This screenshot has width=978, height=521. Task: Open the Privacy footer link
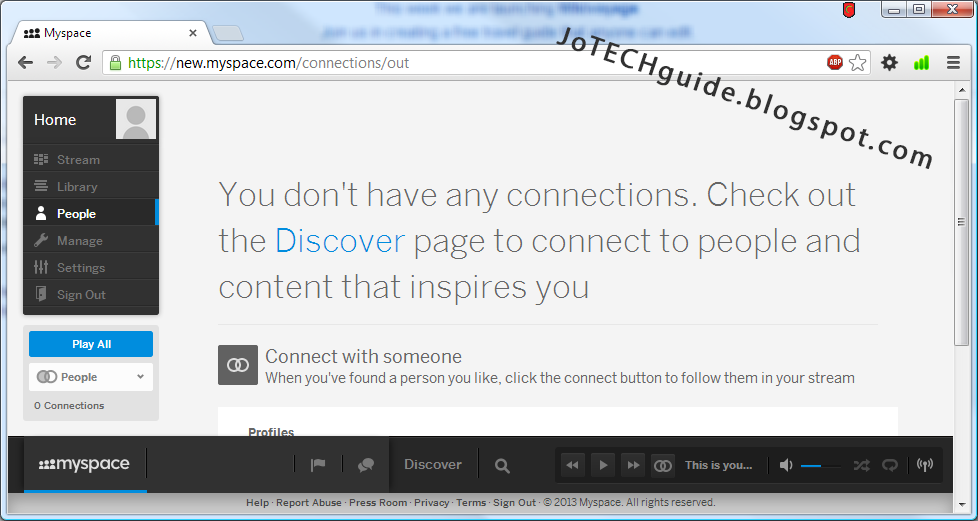[x=432, y=502]
